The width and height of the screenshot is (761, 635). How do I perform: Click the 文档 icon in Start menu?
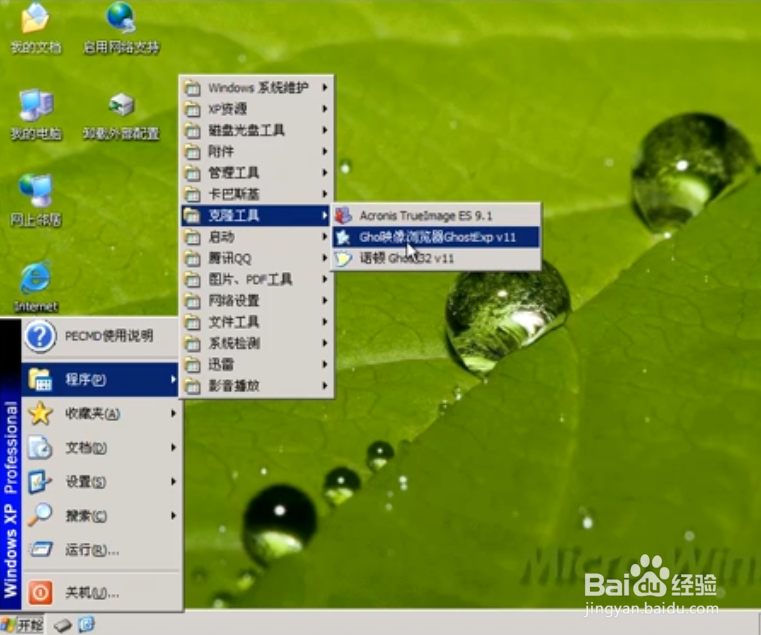pos(40,448)
